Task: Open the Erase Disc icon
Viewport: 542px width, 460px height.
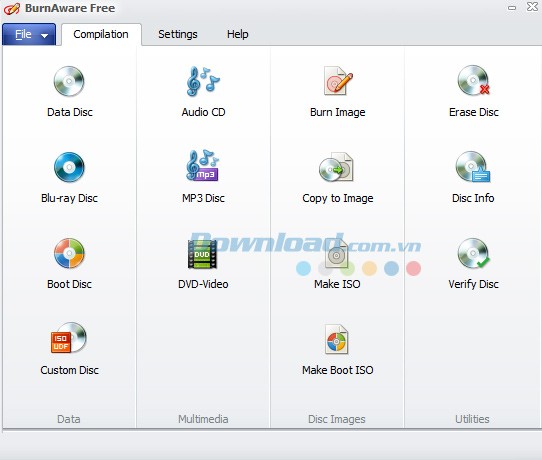Action: [x=474, y=81]
